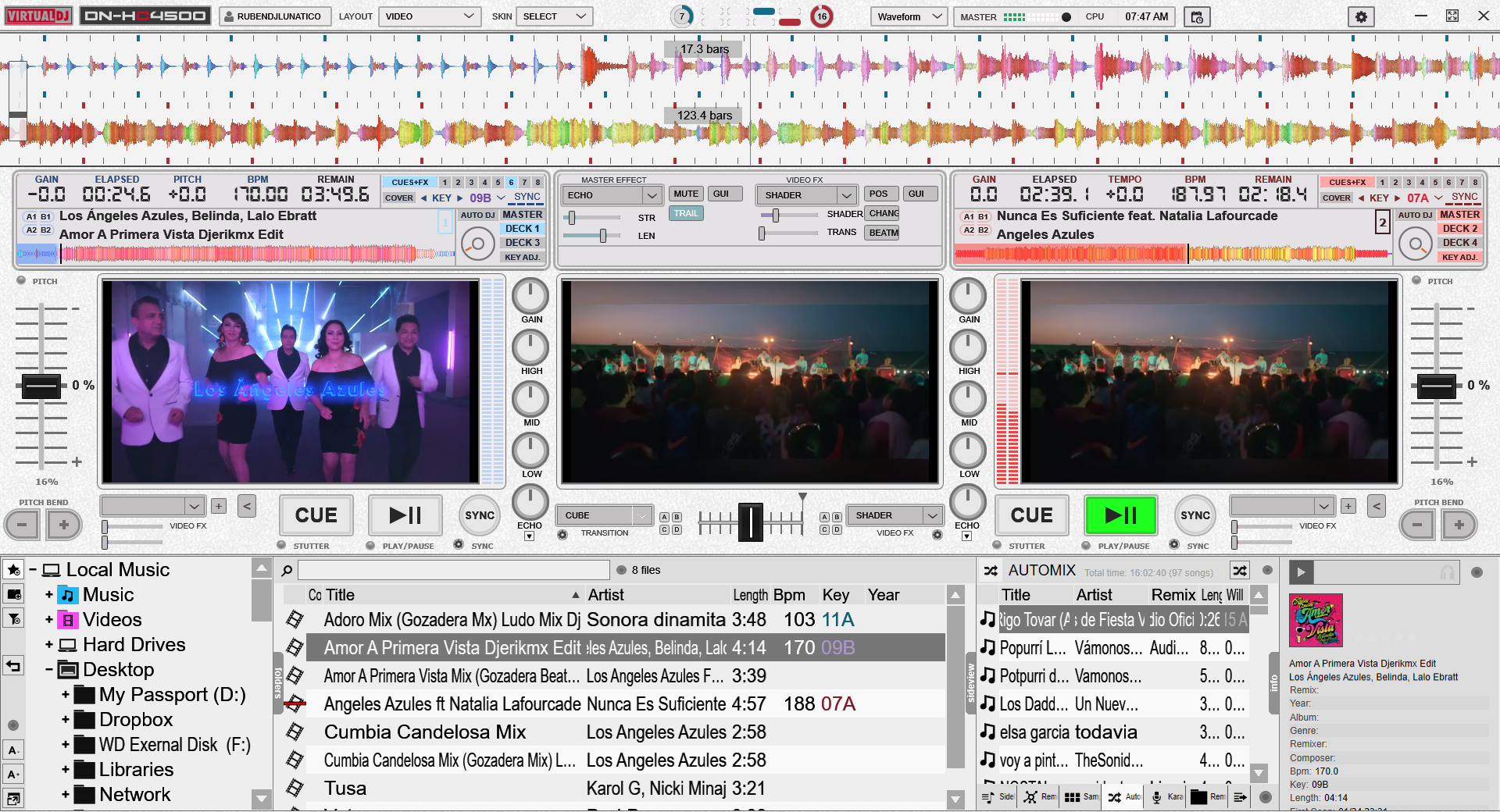Click the search magnifier icon in the browser
The width and height of the screenshot is (1500, 812).
click(x=287, y=571)
